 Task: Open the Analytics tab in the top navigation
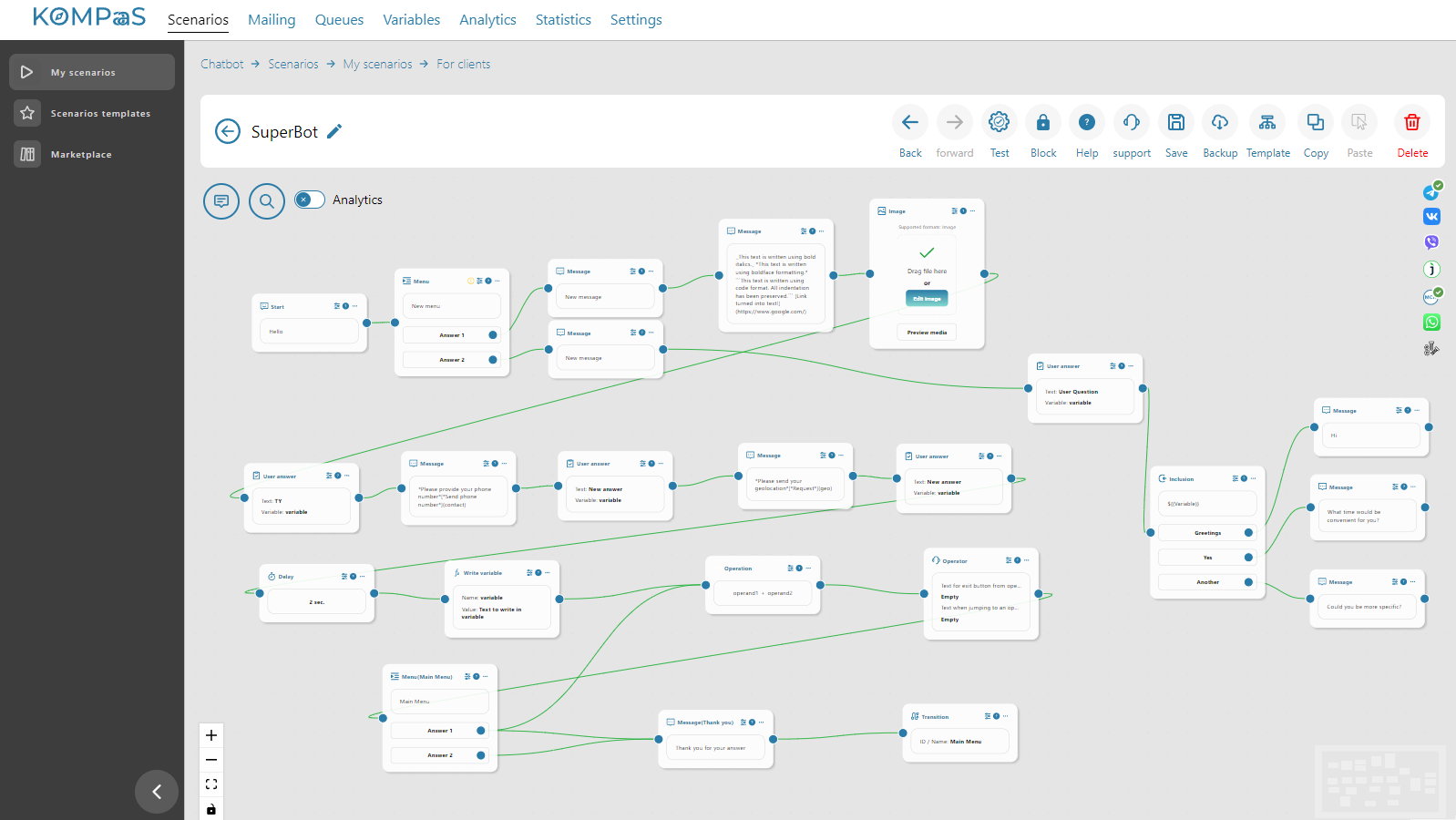487,20
